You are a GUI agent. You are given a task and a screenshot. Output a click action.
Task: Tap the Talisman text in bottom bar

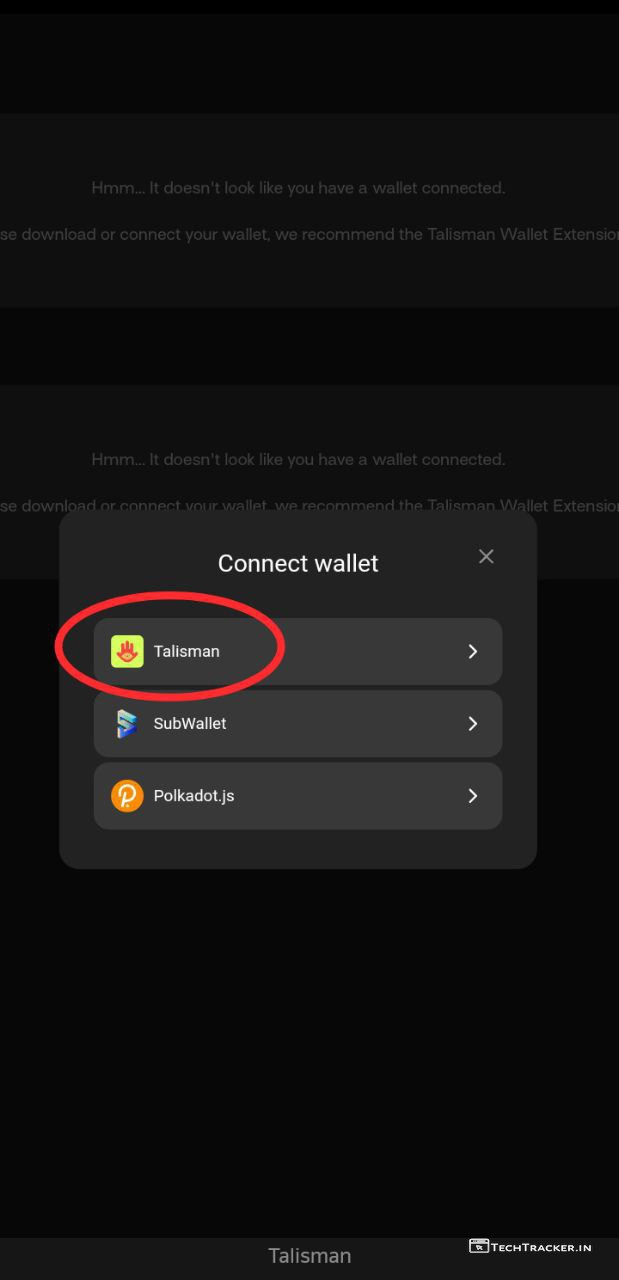[x=309, y=1256]
